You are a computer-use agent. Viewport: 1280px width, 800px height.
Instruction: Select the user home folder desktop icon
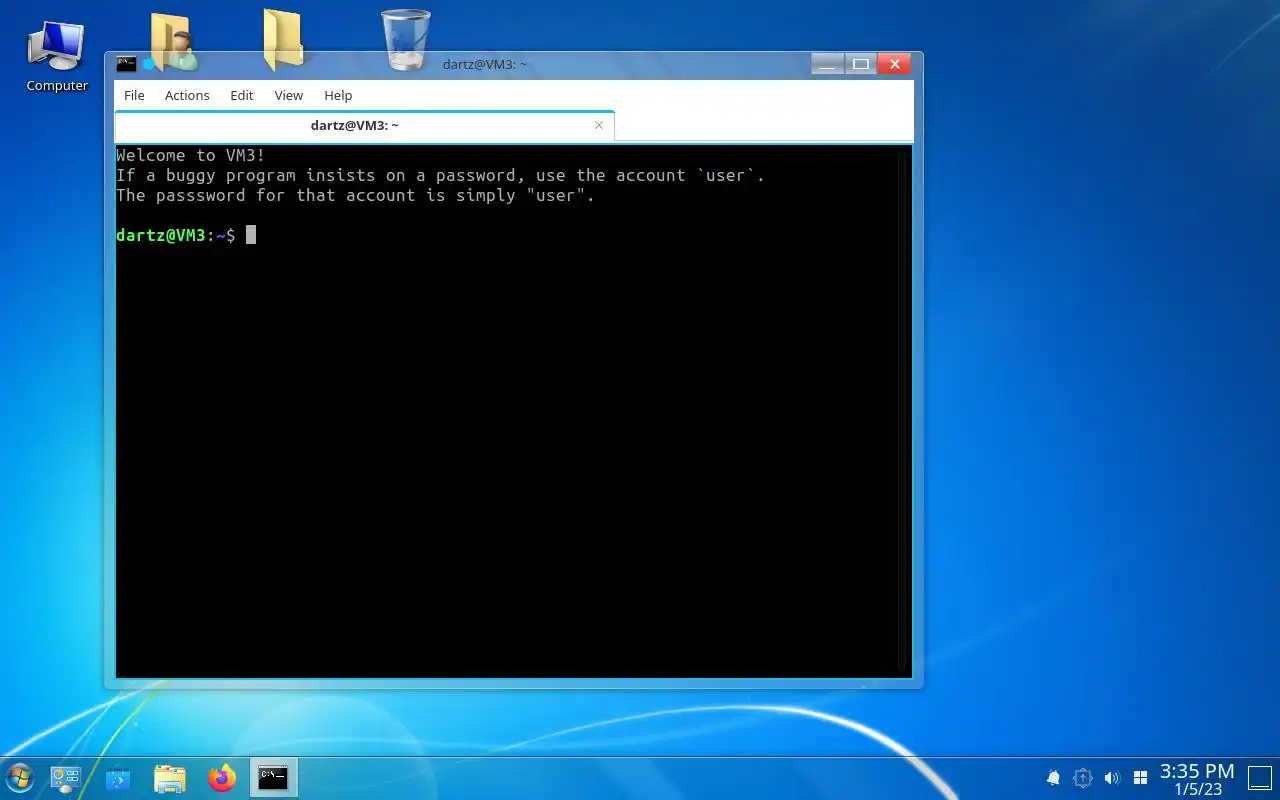coord(173,41)
